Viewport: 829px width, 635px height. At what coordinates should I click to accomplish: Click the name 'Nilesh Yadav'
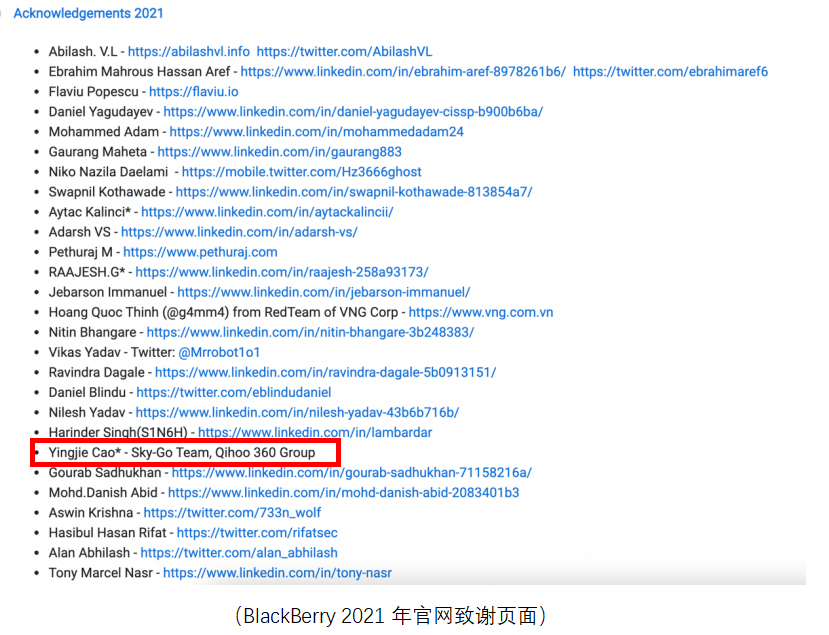(87, 413)
